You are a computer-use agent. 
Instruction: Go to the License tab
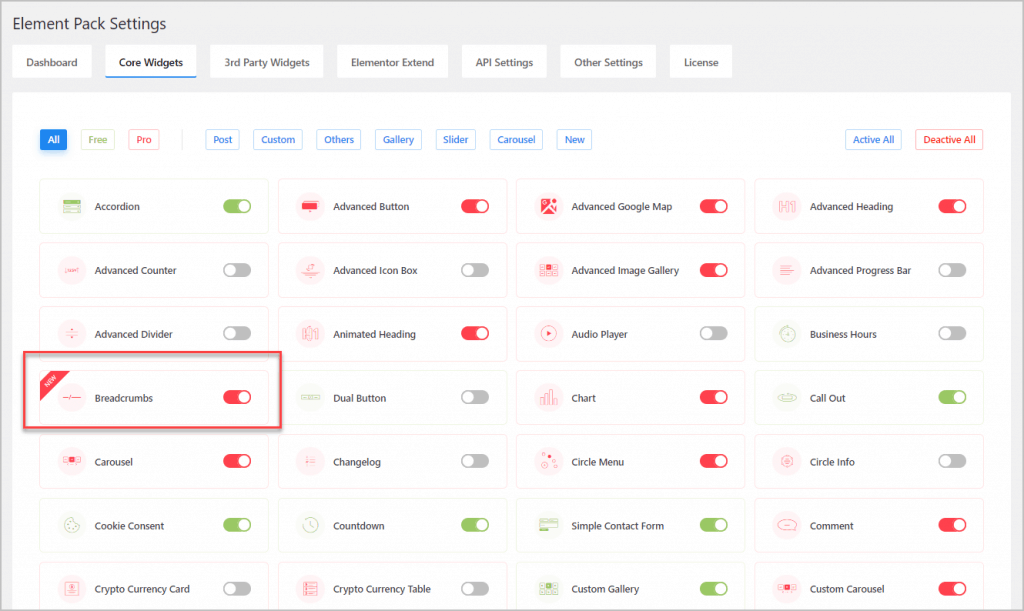pos(701,62)
